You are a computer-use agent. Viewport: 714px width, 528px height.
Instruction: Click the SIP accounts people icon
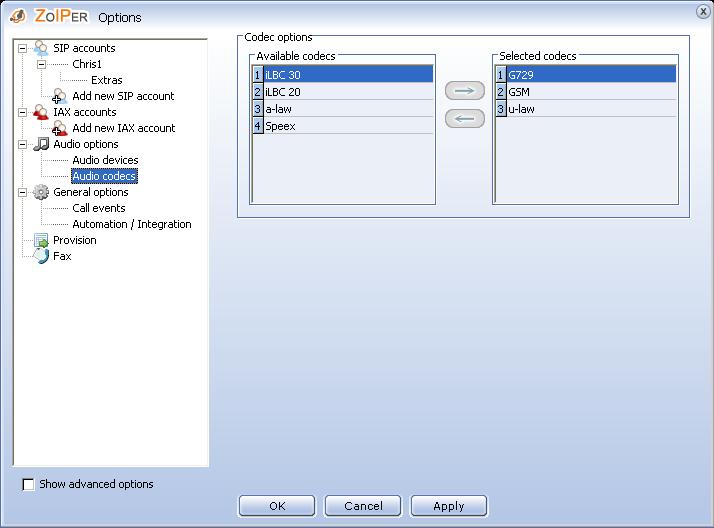coord(41,48)
